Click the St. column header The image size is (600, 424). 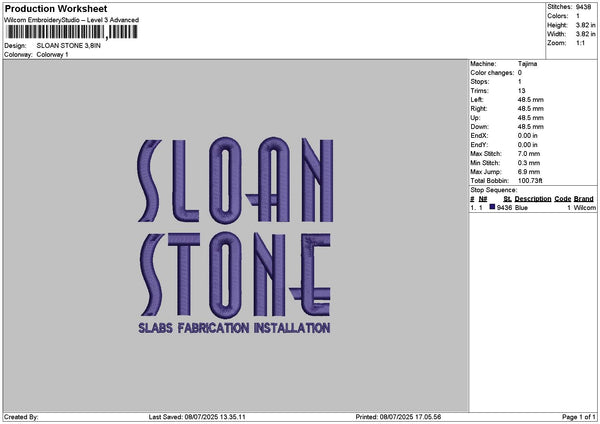(x=507, y=199)
